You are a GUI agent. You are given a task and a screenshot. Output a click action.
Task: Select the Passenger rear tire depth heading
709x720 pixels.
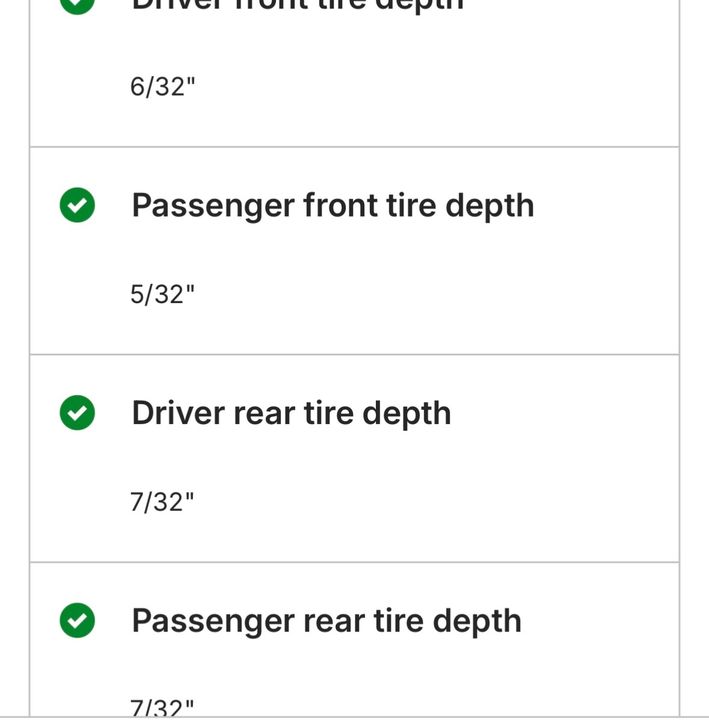[x=326, y=621]
